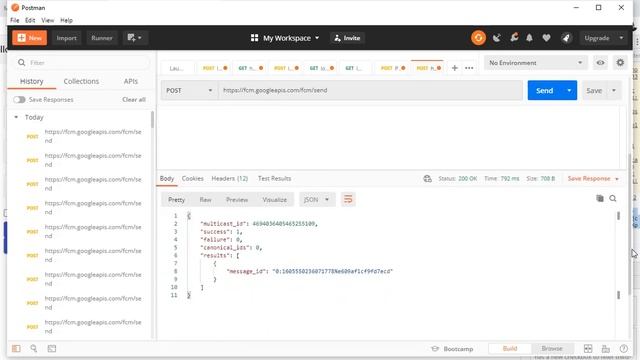
Task: Click the Import button
Action: 66,38
